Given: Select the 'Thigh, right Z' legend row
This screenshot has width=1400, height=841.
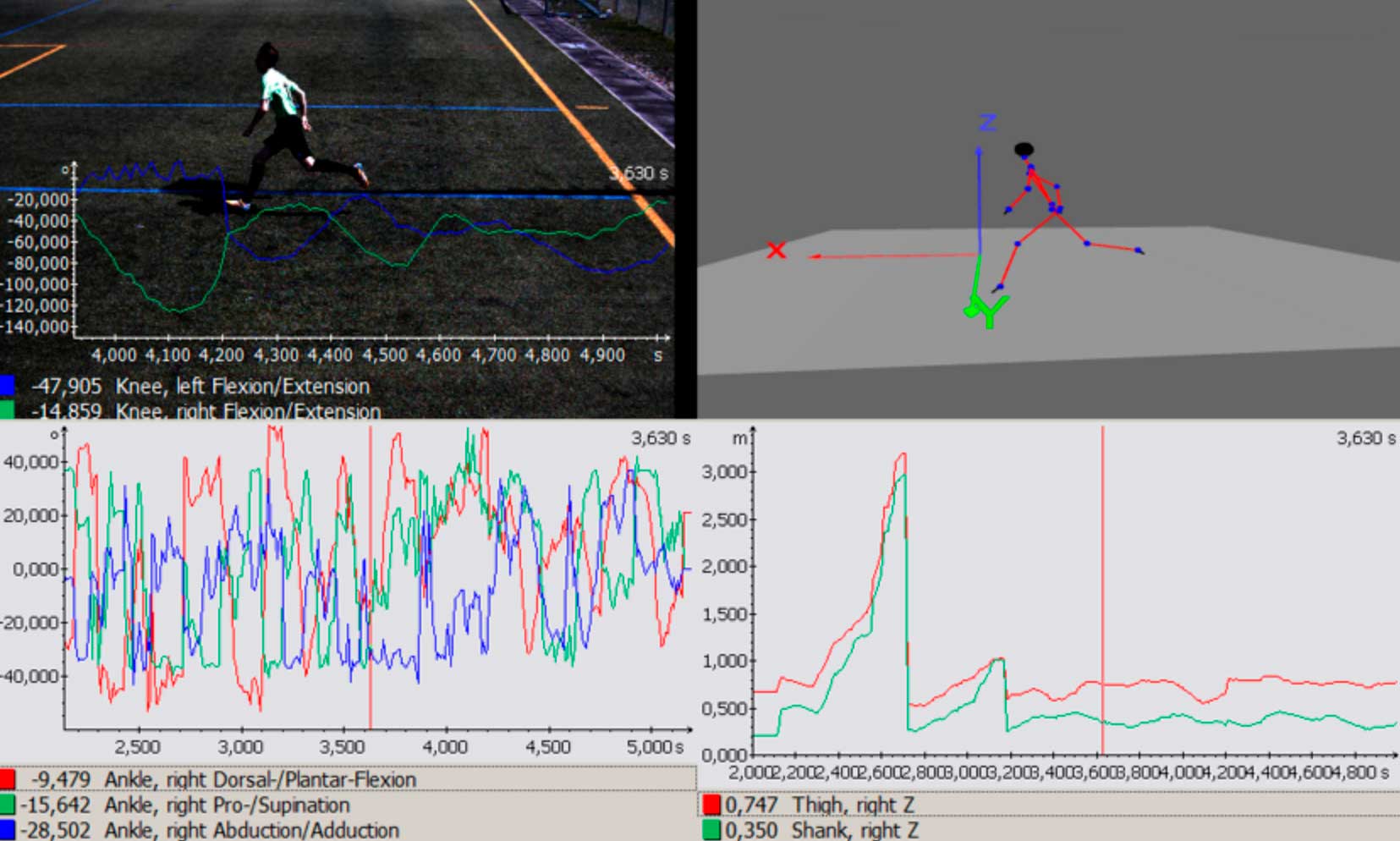Looking at the screenshot, I should [853, 805].
